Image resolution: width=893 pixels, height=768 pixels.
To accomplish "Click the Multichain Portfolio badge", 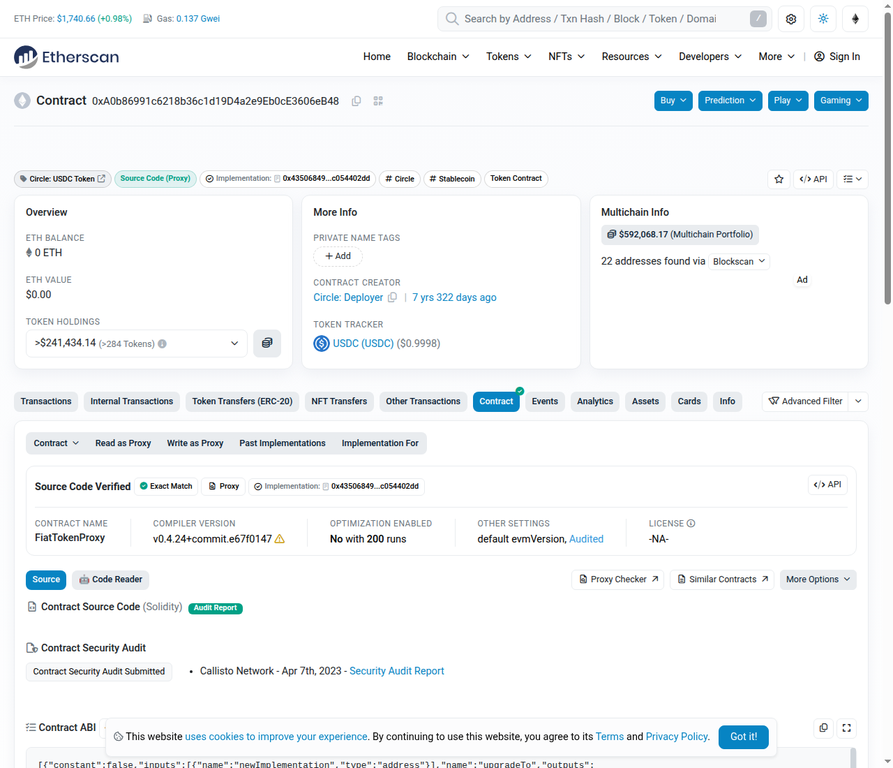I will 680,235.
